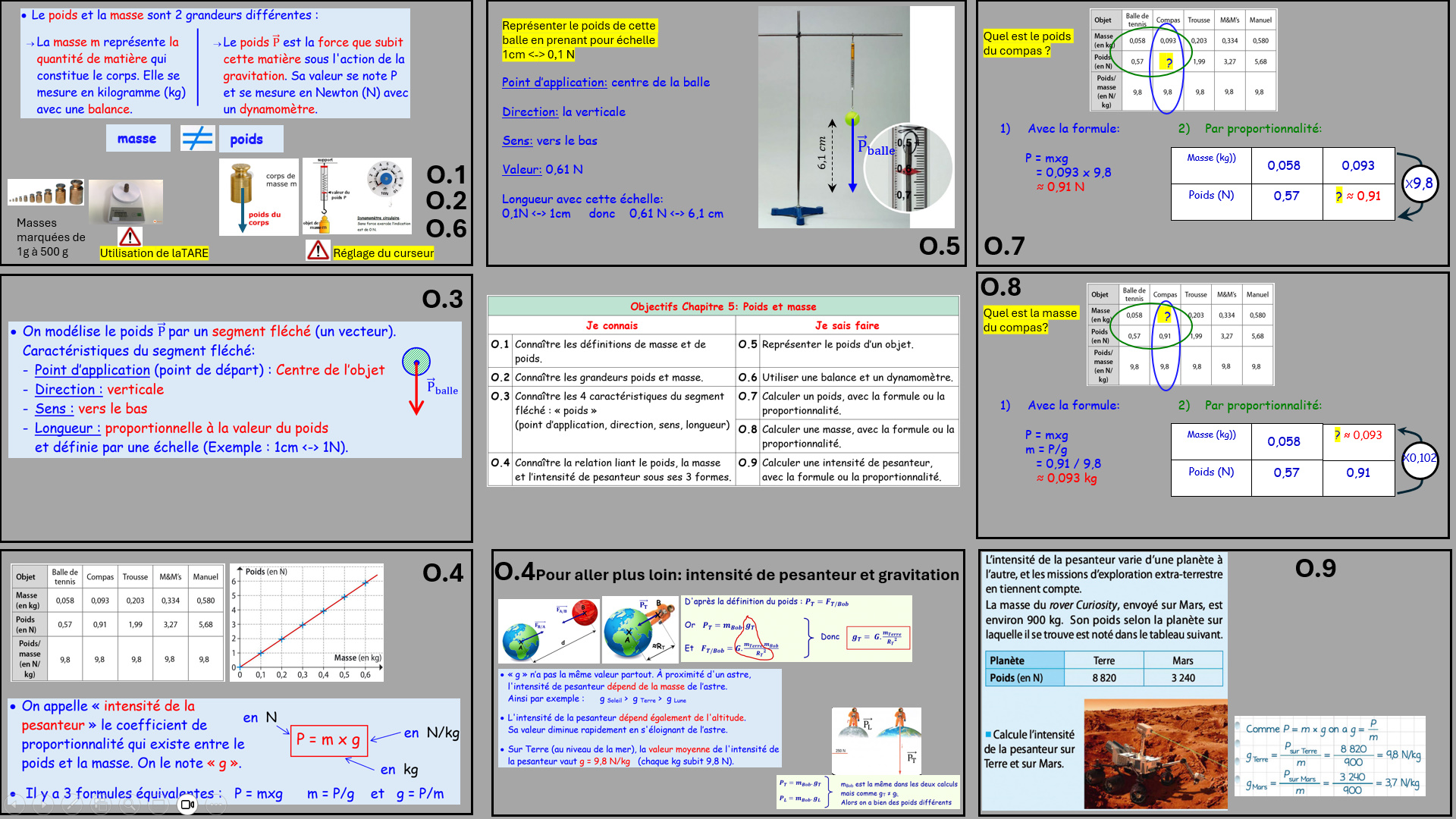Click the circular dynamometer illustration
Image resolution: width=1456 pixels, height=819 pixels.
pos(385,180)
